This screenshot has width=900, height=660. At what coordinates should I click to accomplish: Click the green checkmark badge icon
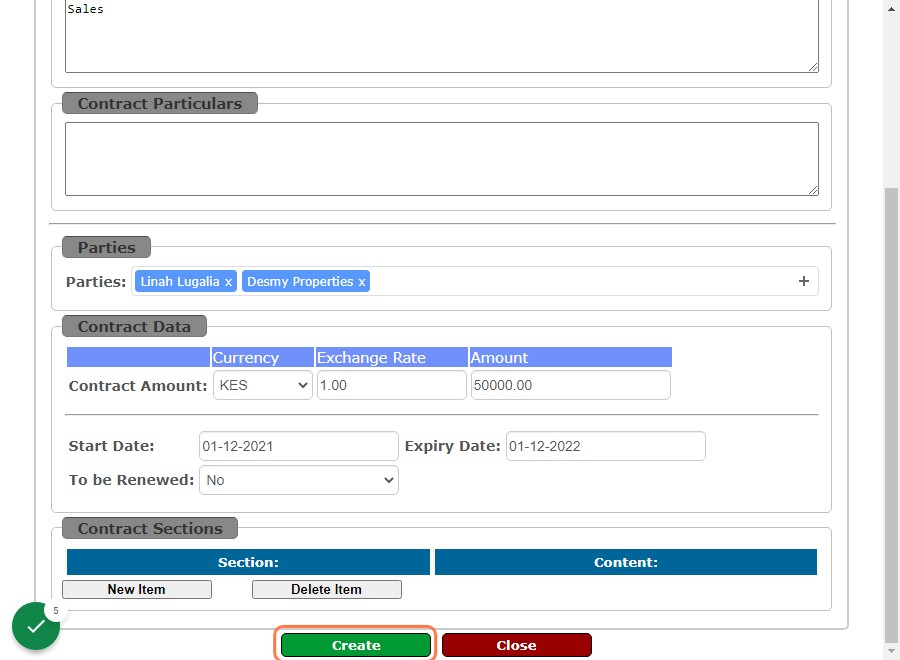pyautogui.click(x=36, y=626)
